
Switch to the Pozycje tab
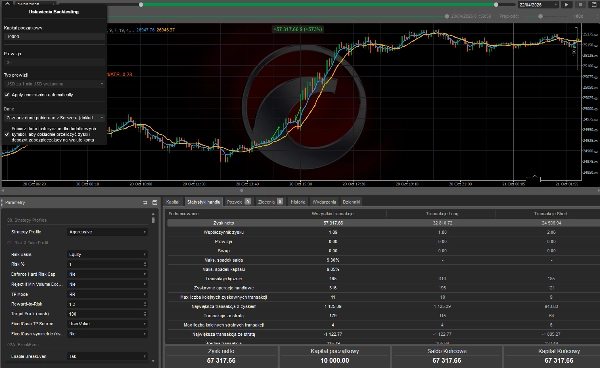coord(238,202)
